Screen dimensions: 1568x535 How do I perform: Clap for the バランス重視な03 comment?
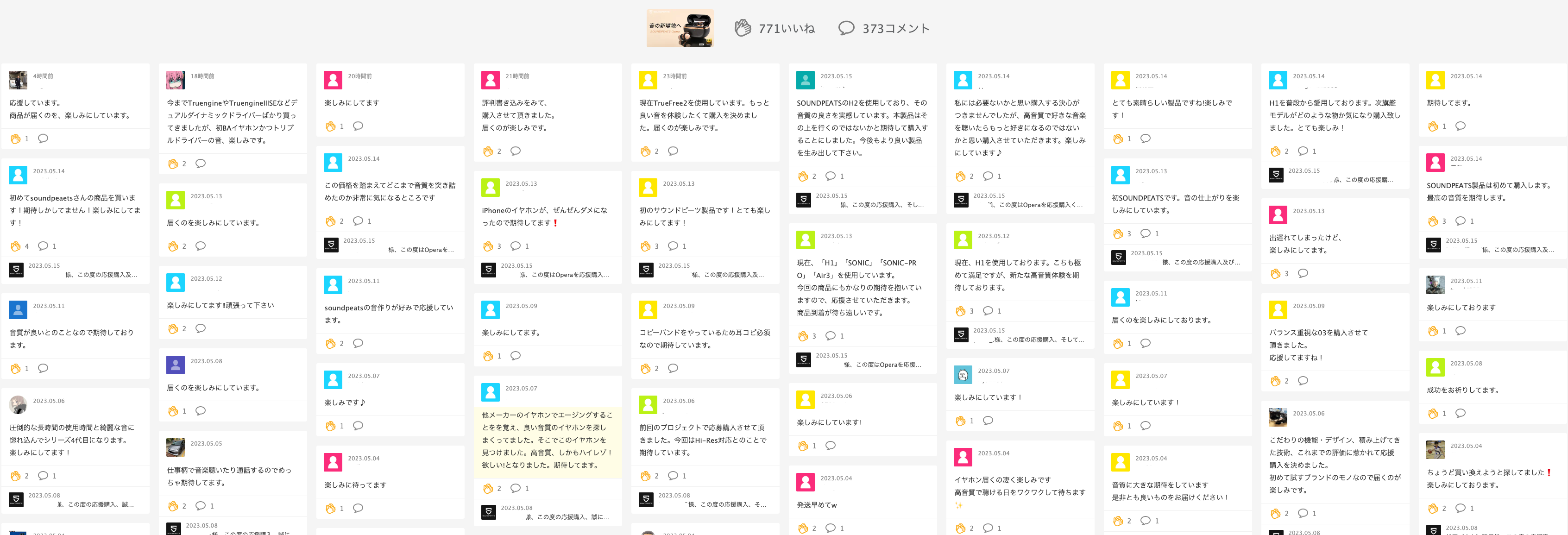(1276, 381)
